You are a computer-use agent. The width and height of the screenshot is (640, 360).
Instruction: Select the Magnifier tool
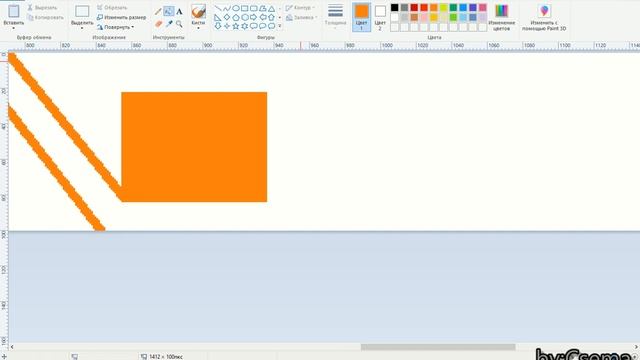179,24
